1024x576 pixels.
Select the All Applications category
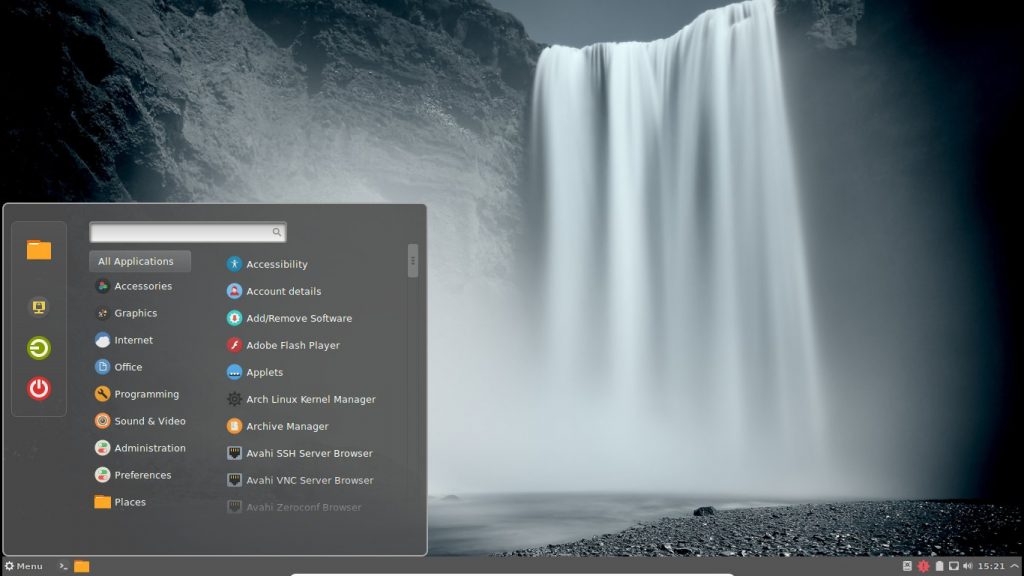pos(140,261)
